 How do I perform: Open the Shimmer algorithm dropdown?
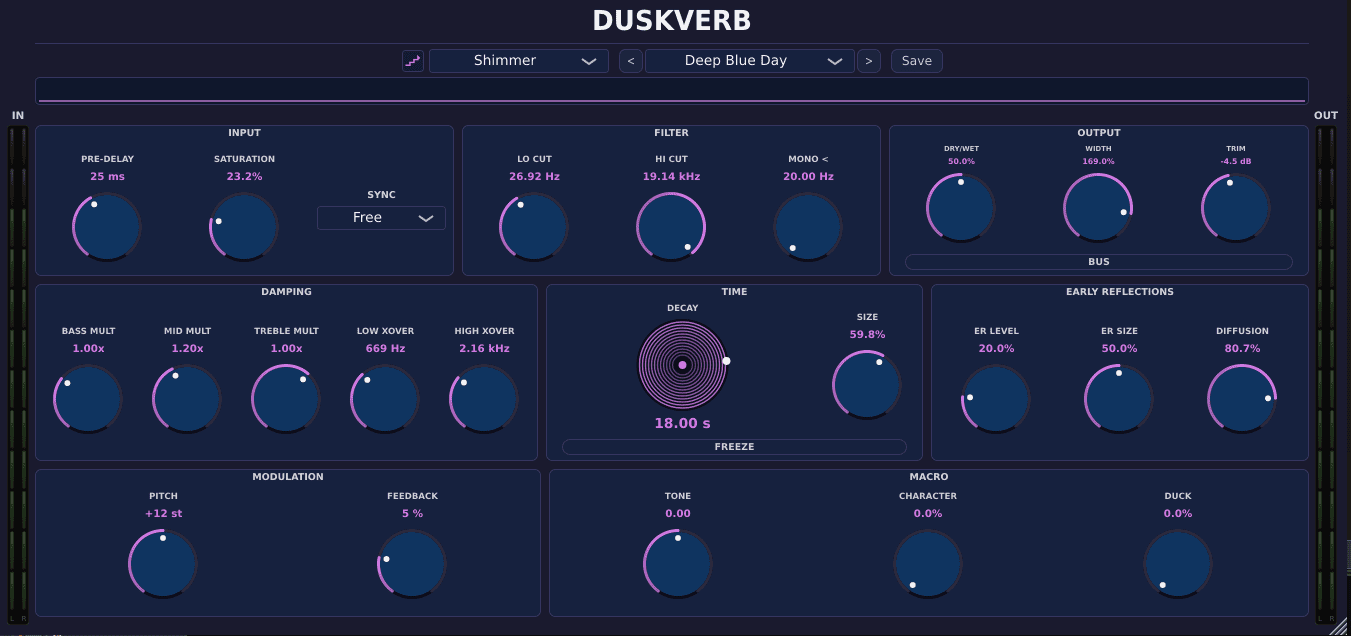click(x=519, y=61)
